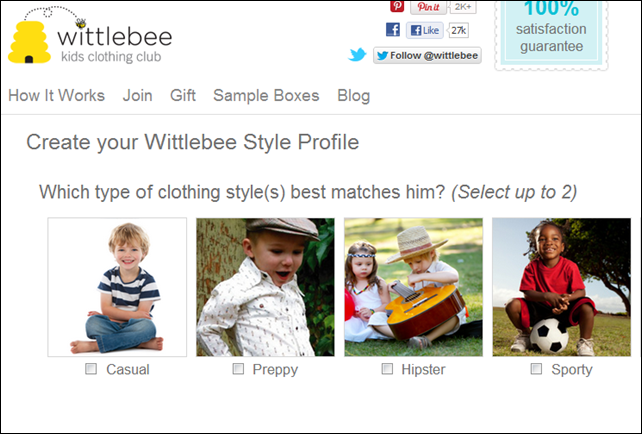Click the Twitter bird icon
Screen dimensions: 642x434
(x=357, y=55)
